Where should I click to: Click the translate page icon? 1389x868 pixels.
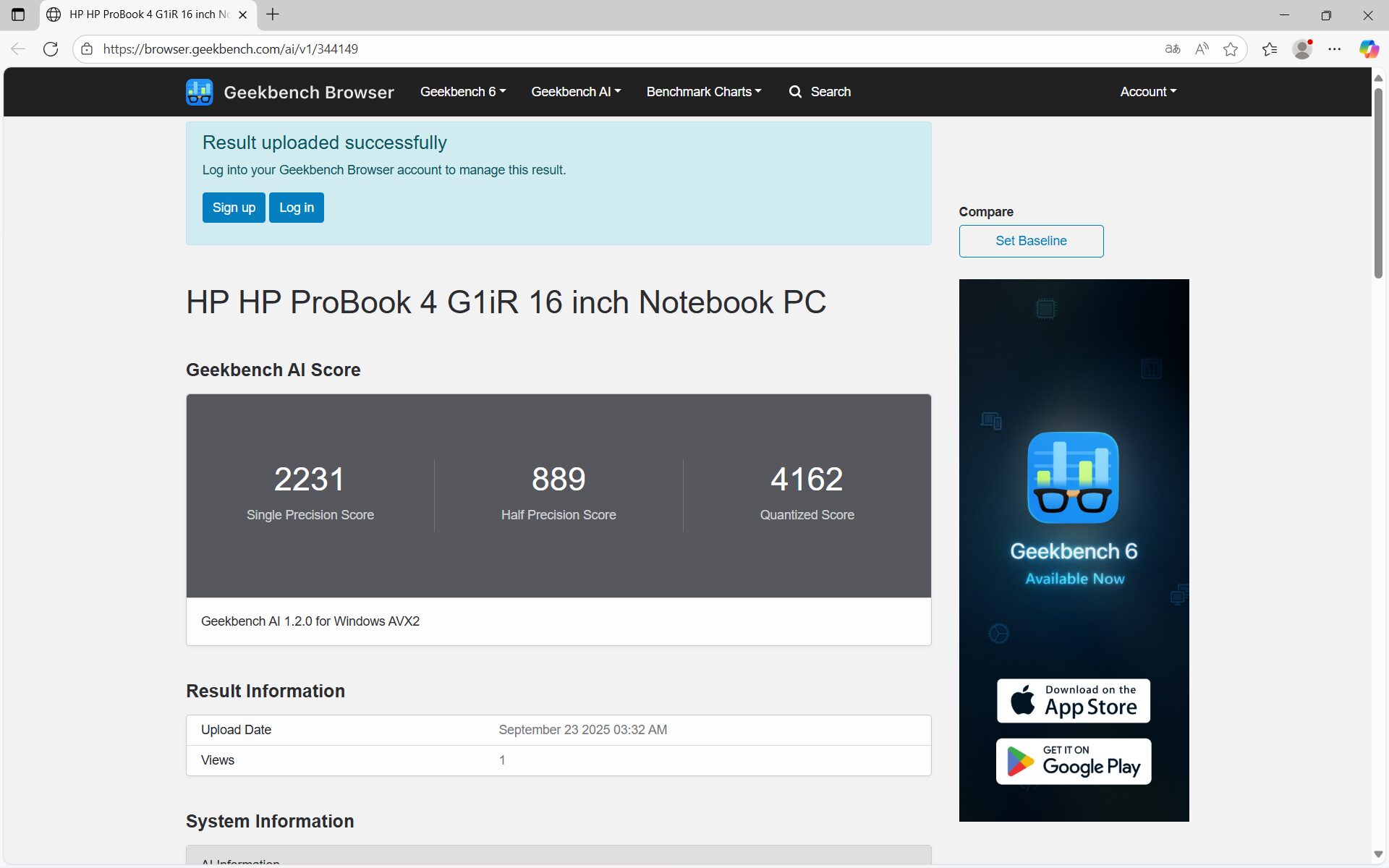[1172, 49]
